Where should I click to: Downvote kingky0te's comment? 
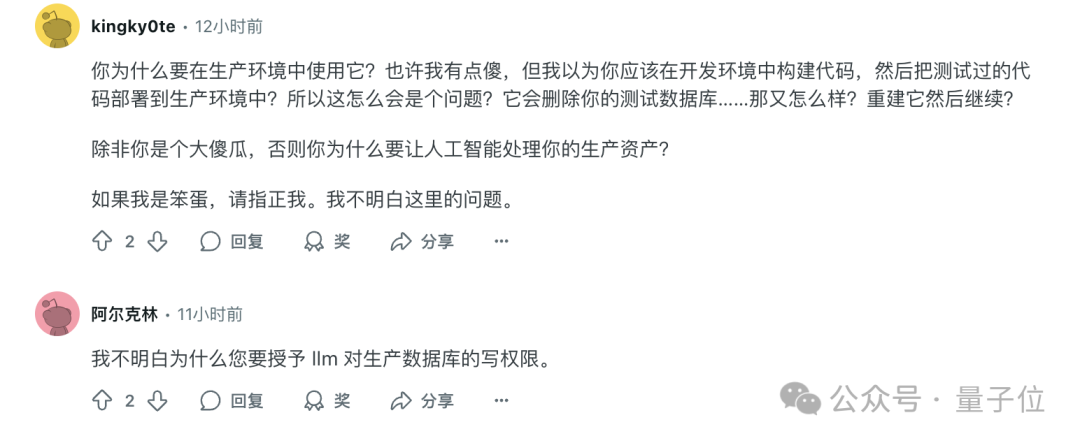(x=157, y=241)
